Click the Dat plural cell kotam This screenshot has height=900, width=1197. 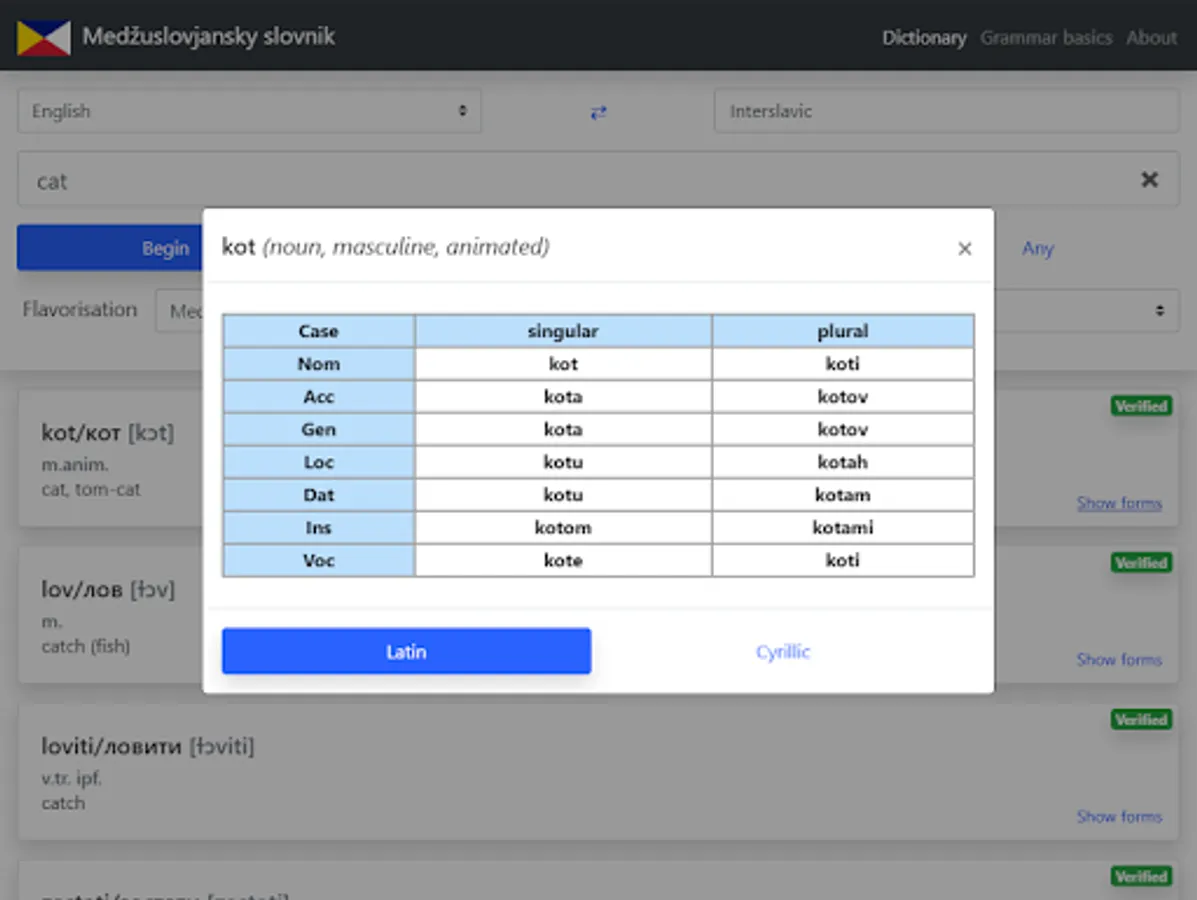[843, 495]
